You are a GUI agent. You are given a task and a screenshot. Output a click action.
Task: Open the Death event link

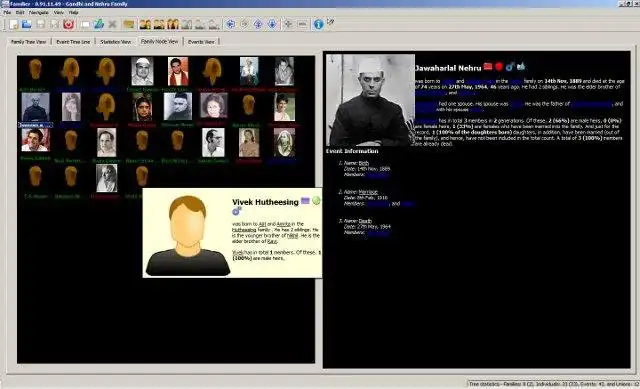point(365,221)
